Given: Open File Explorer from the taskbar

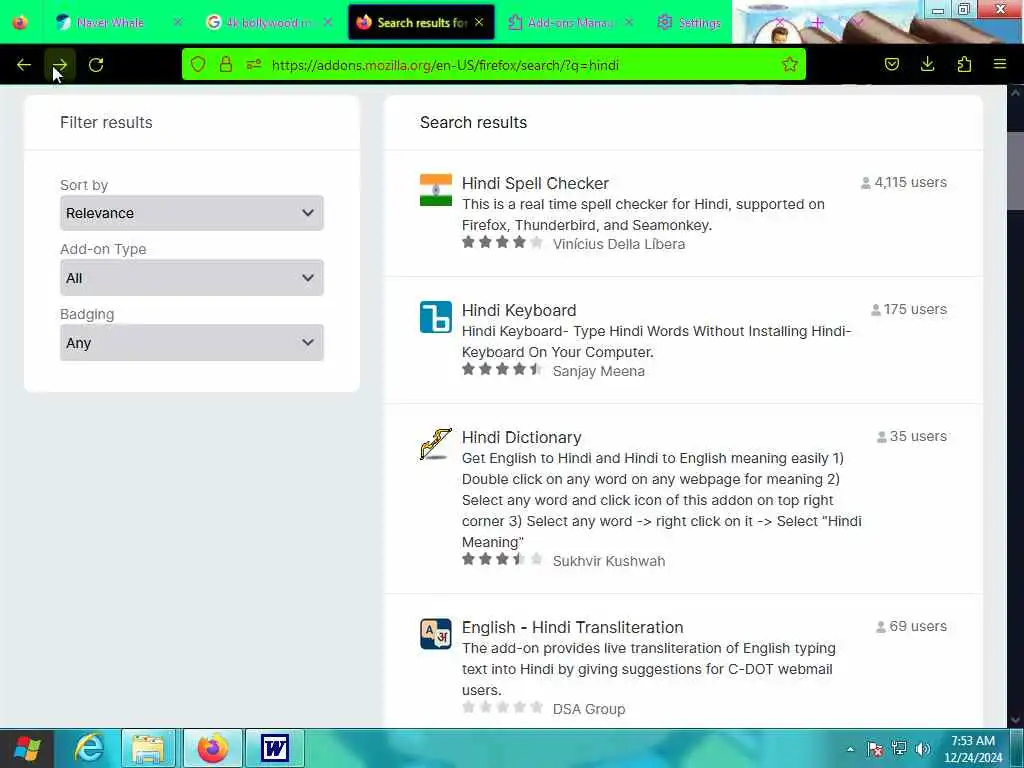Looking at the screenshot, I should pyautogui.click(x=148, y=748).
